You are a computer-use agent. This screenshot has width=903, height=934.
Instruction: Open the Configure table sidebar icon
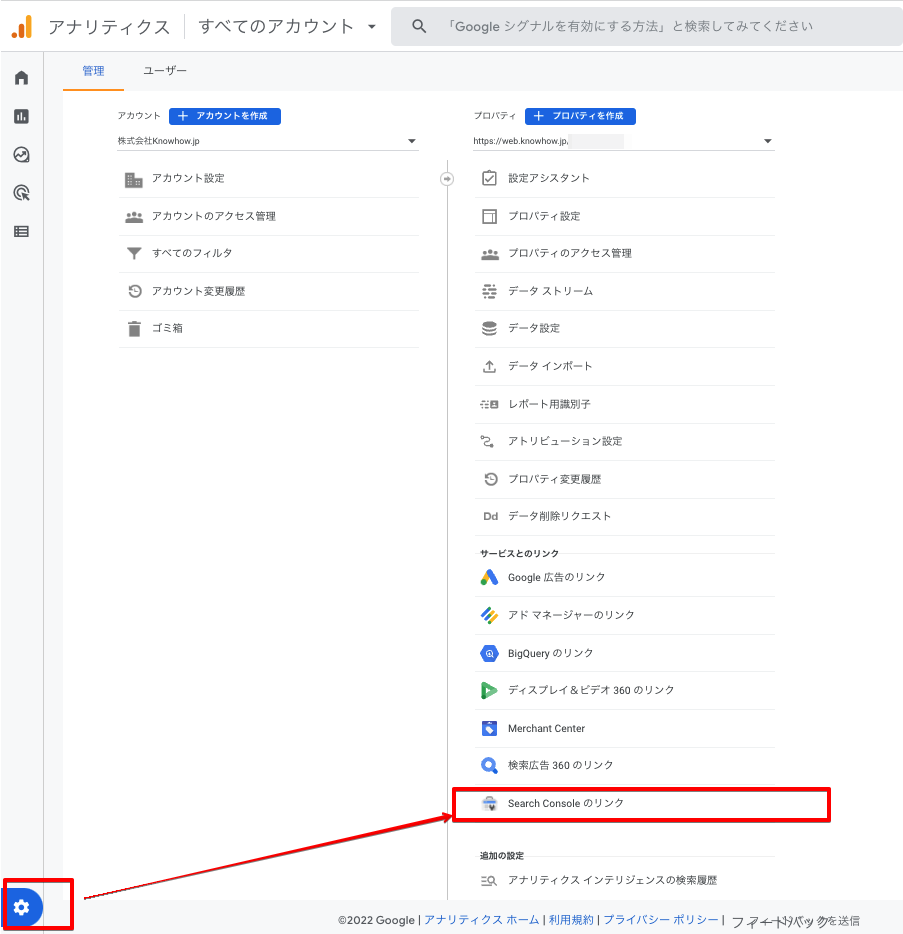pos(21,232)
